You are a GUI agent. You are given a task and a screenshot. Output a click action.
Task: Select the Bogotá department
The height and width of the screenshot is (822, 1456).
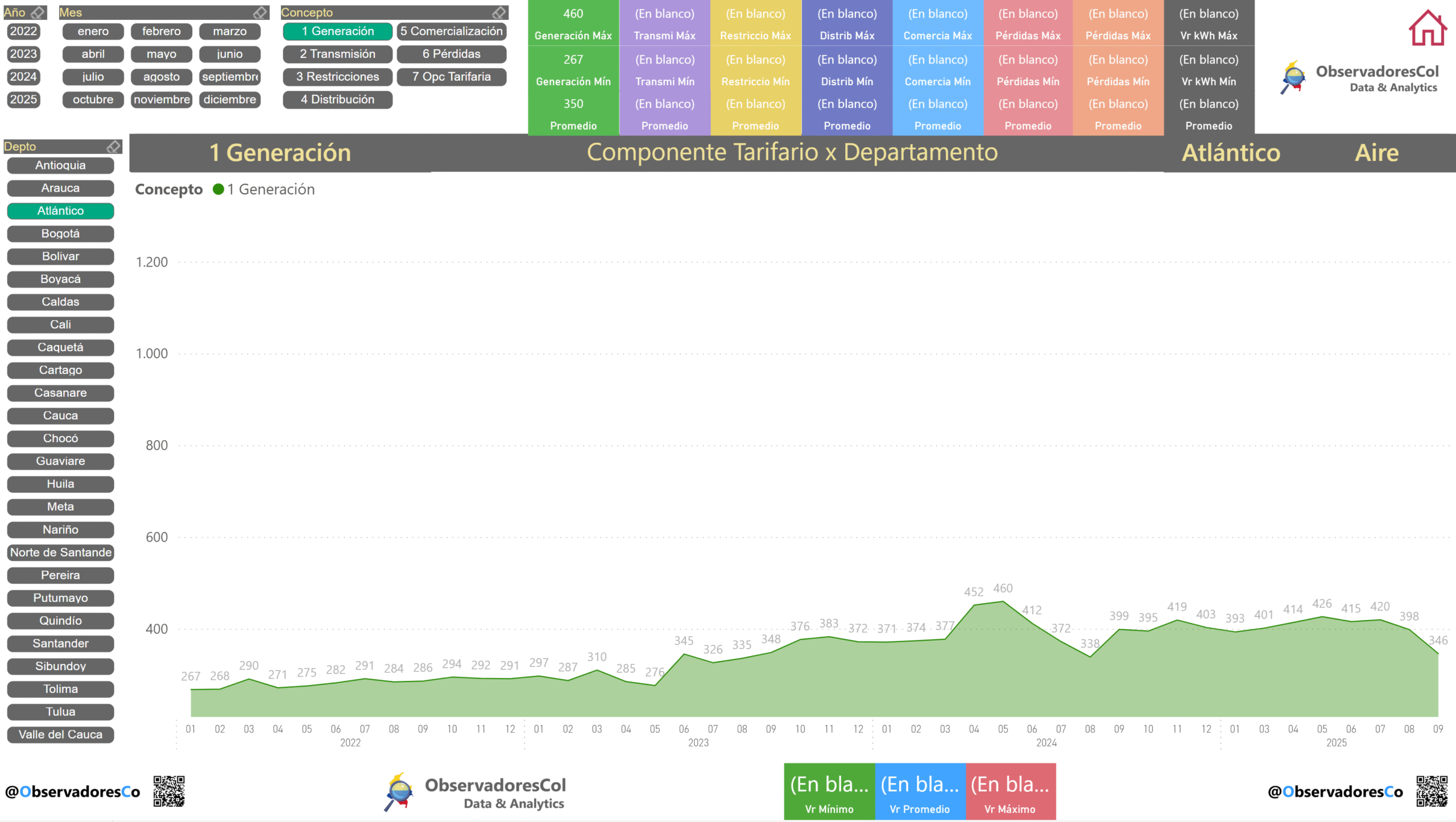[60, 234]
